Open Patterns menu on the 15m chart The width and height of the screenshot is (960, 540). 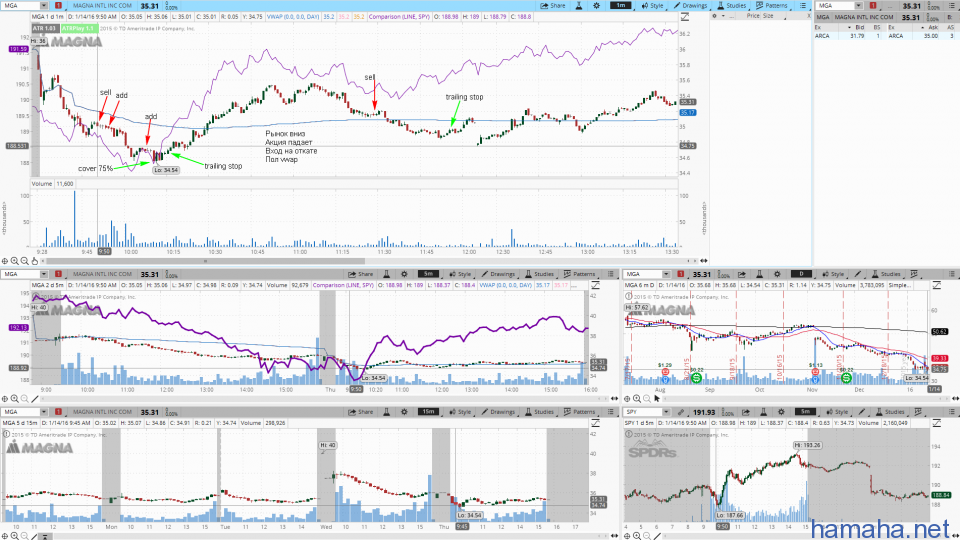(x=579, y=412)
